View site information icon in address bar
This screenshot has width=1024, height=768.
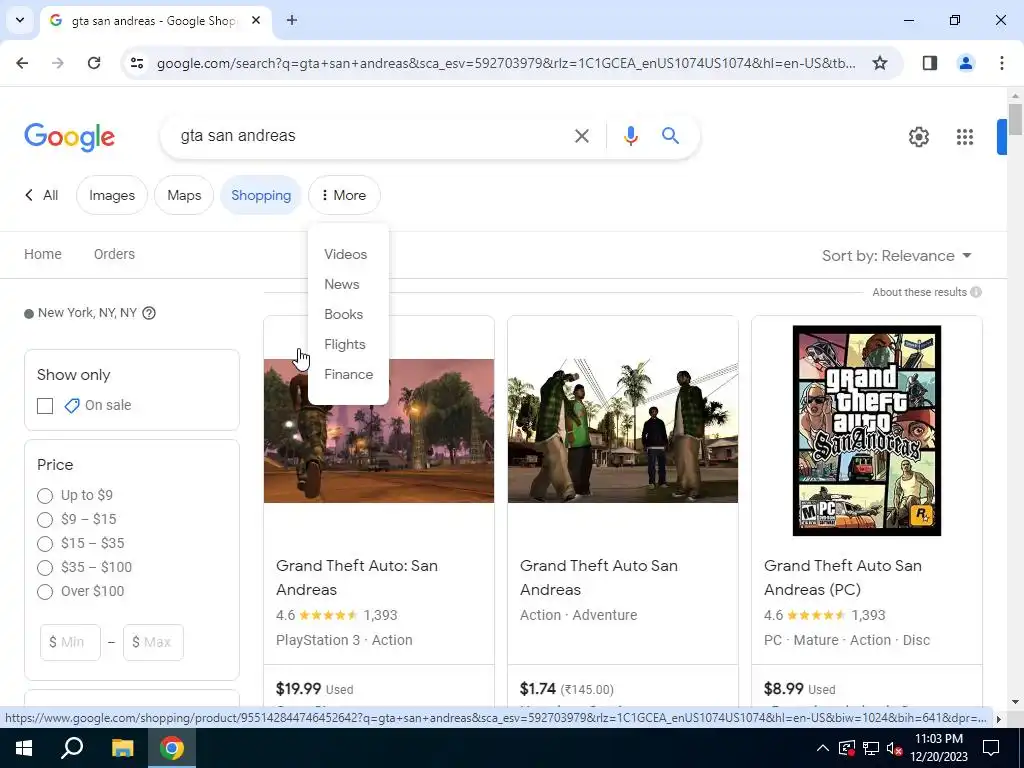click(136, 63)
